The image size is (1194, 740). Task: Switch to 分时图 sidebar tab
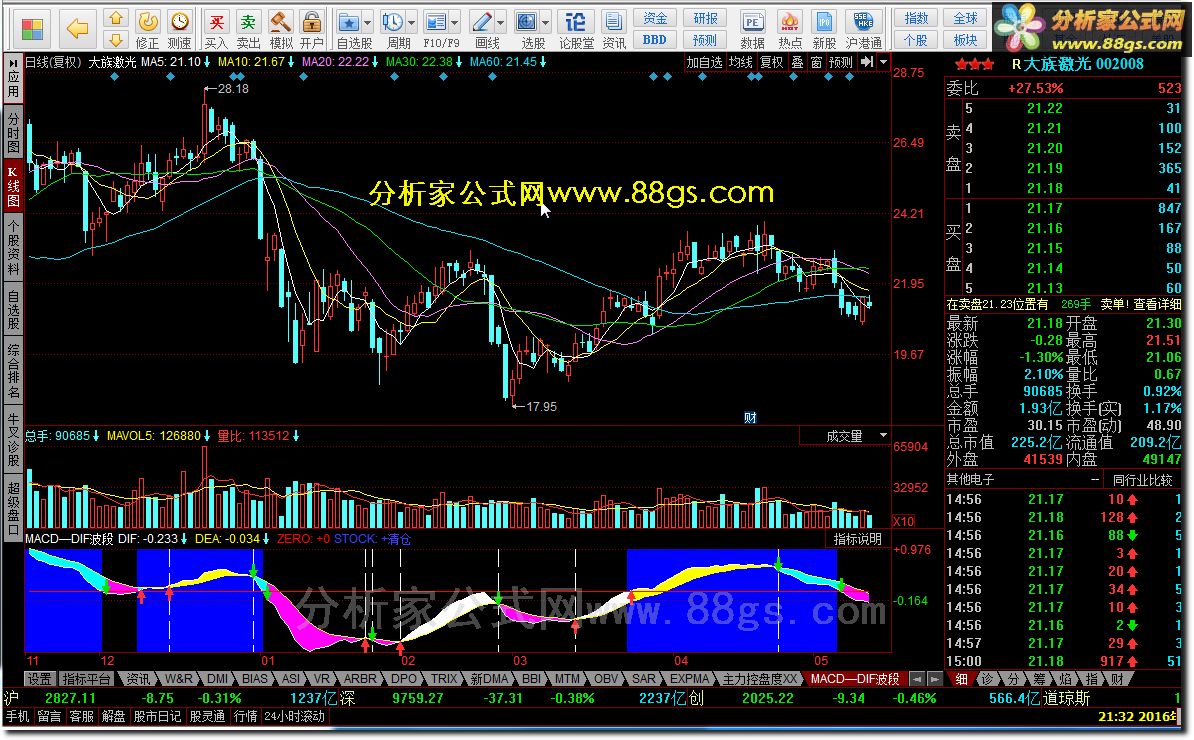point(13,132)
